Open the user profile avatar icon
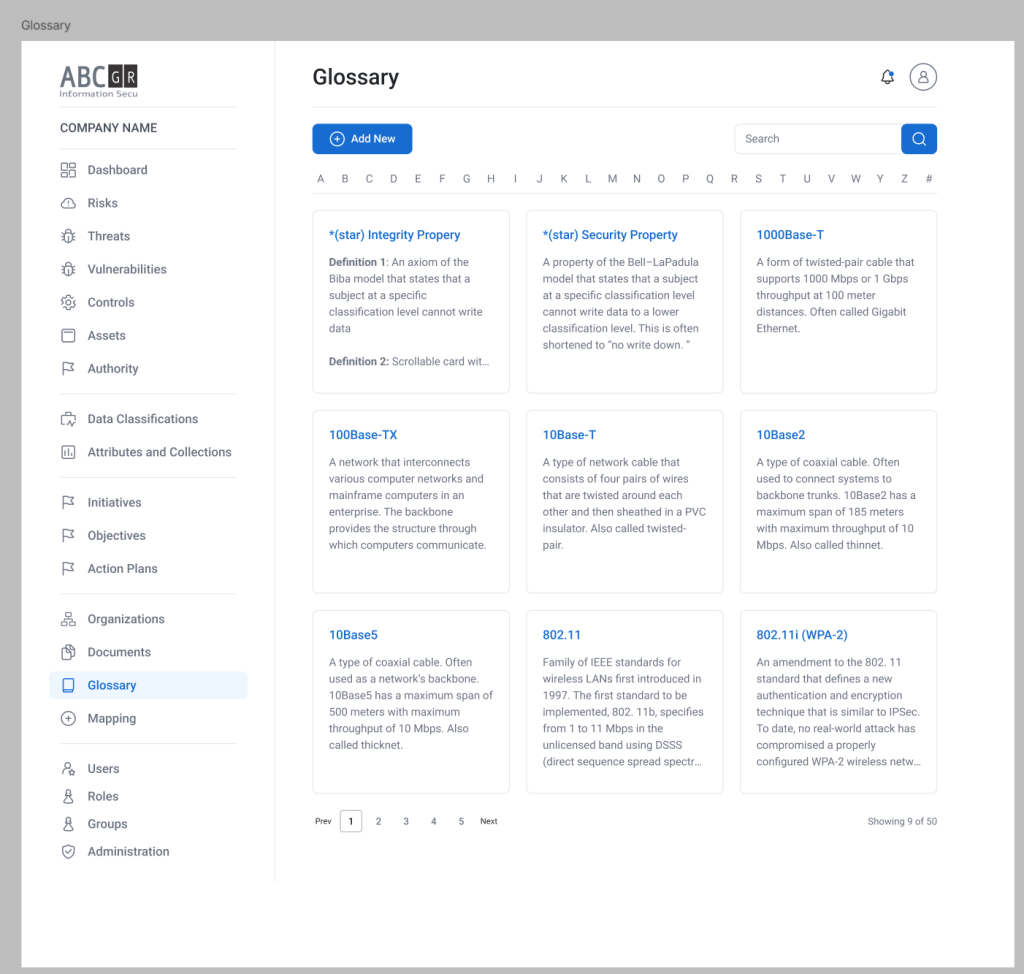1024x974 pixels. (x=922, y=77)
